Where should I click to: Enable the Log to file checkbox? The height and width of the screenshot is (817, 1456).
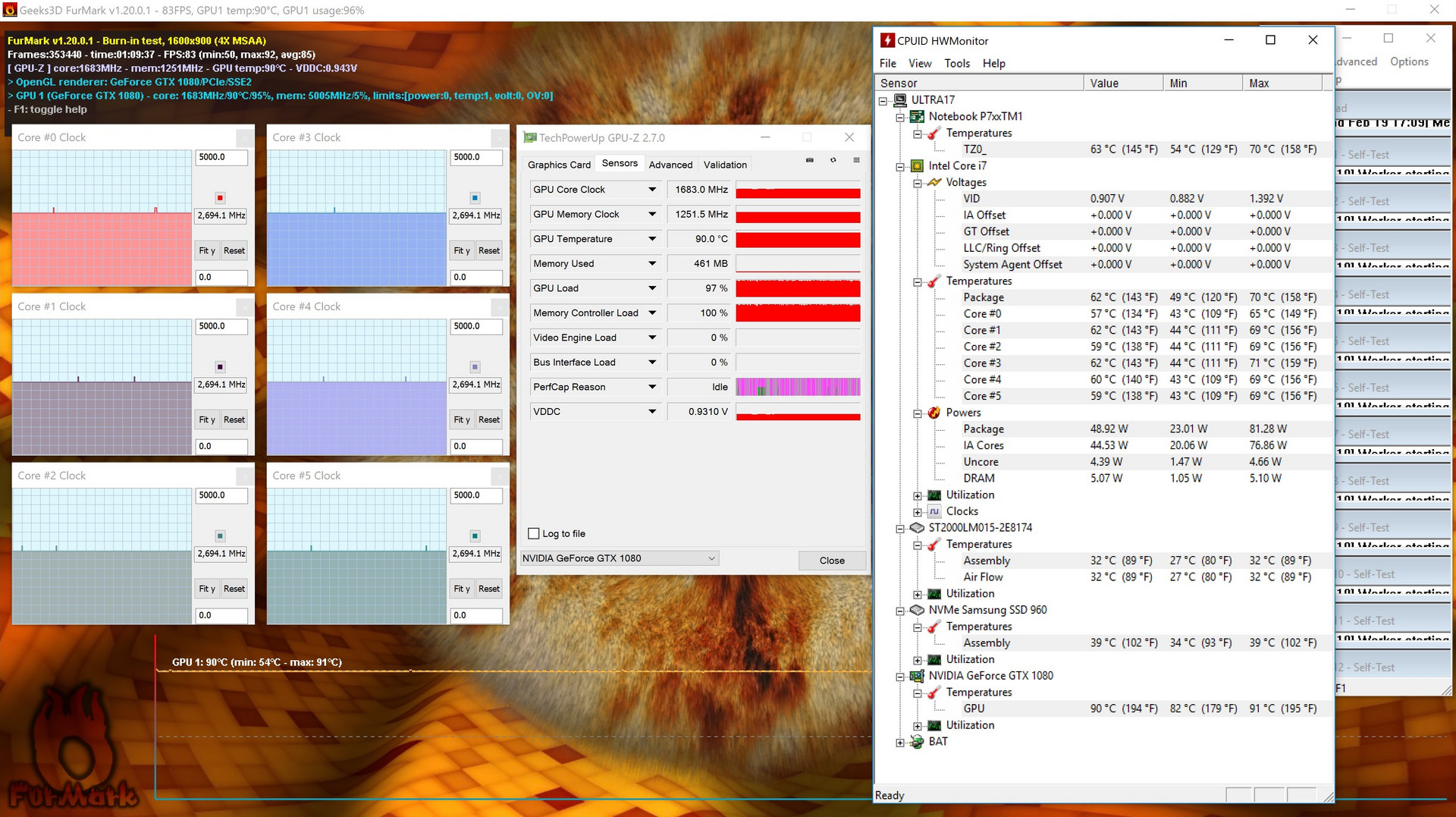[x=534, y=533]
